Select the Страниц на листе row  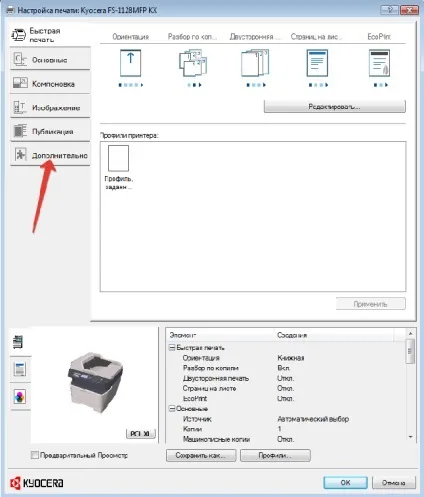[286, 388]
